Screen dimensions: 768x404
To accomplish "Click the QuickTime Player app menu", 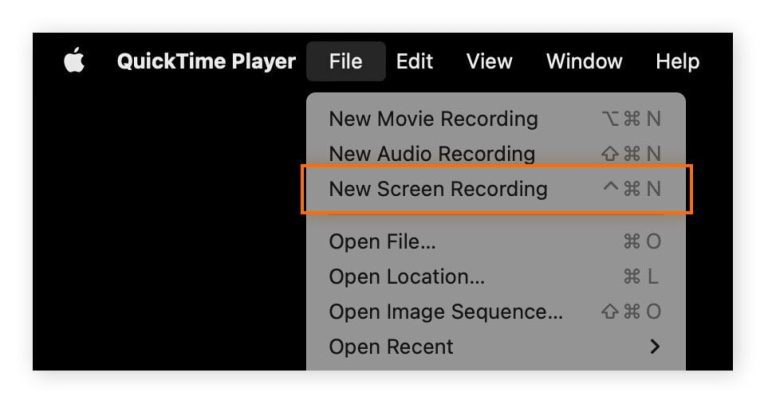I will coord(206,61).
